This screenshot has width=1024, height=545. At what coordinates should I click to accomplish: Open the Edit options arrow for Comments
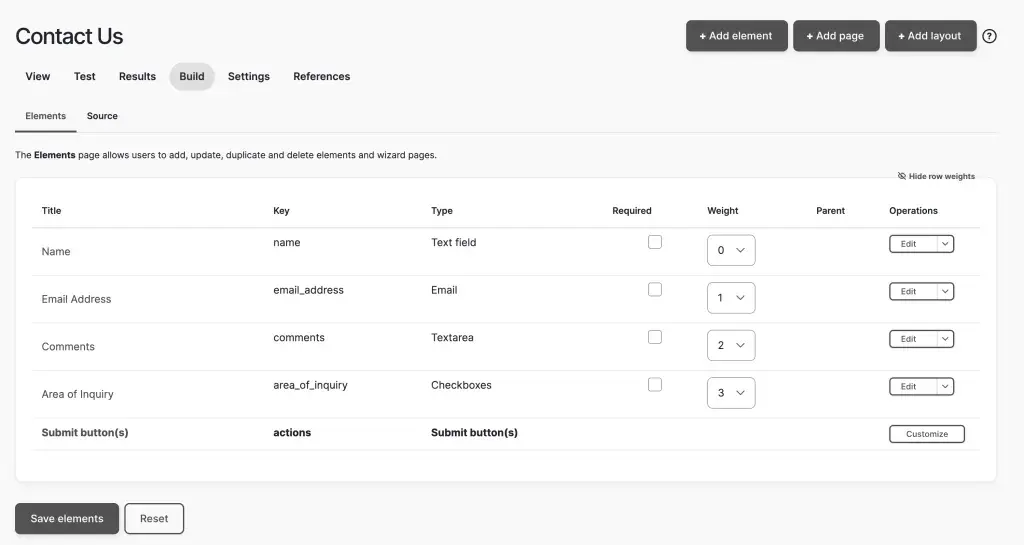[x=945, y=339]
